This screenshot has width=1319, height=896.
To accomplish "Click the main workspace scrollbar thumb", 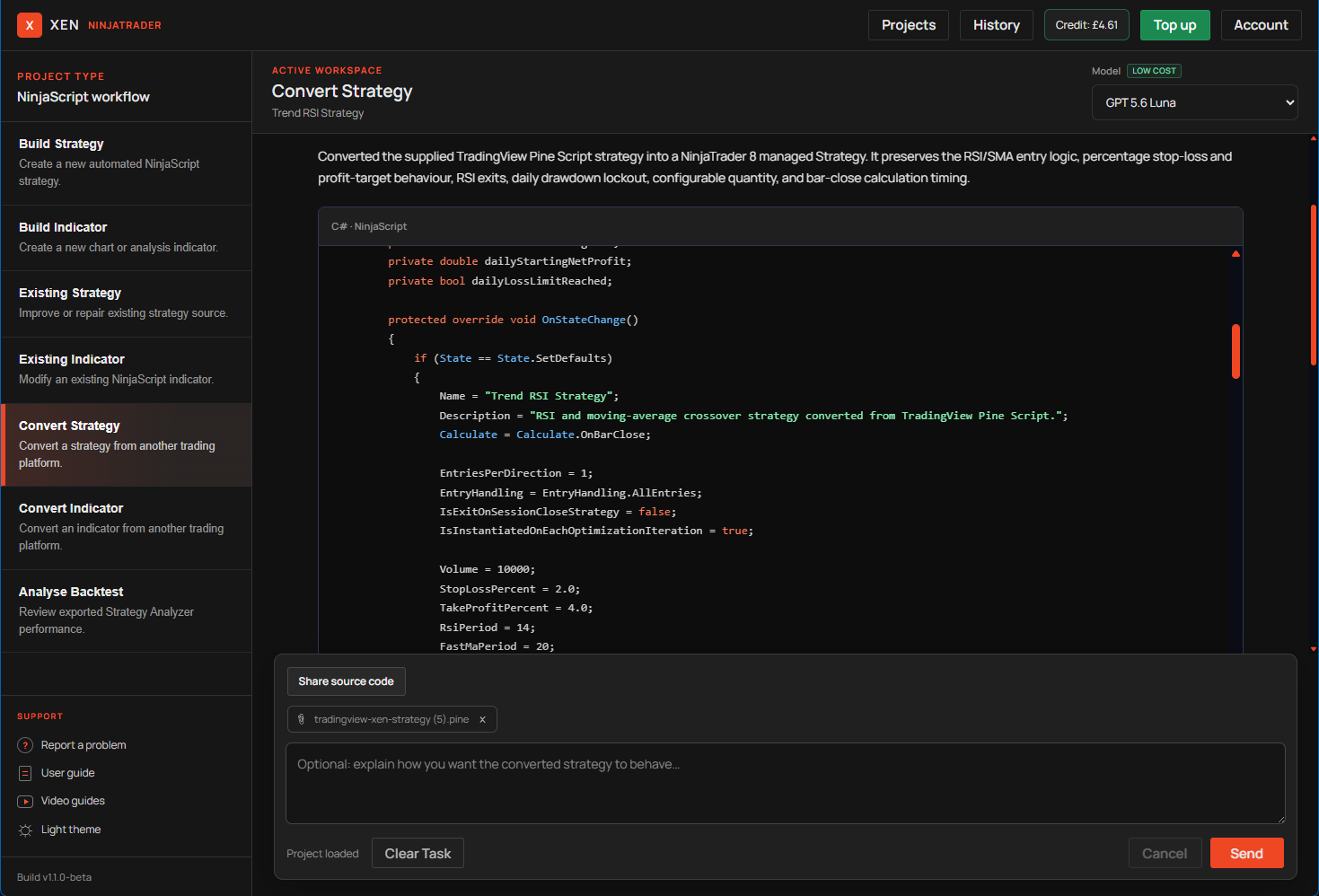I will tap(1314, 285).
